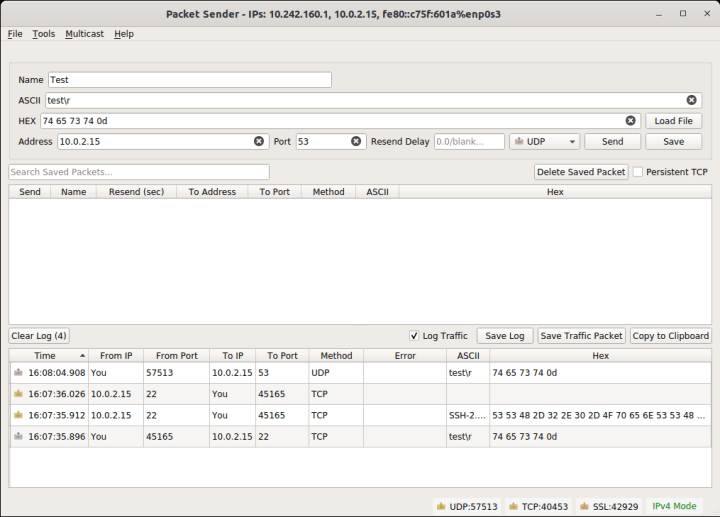Clear the Port field with its X icon
This screenshot has width=720, height=517.
tap(356, 141)
